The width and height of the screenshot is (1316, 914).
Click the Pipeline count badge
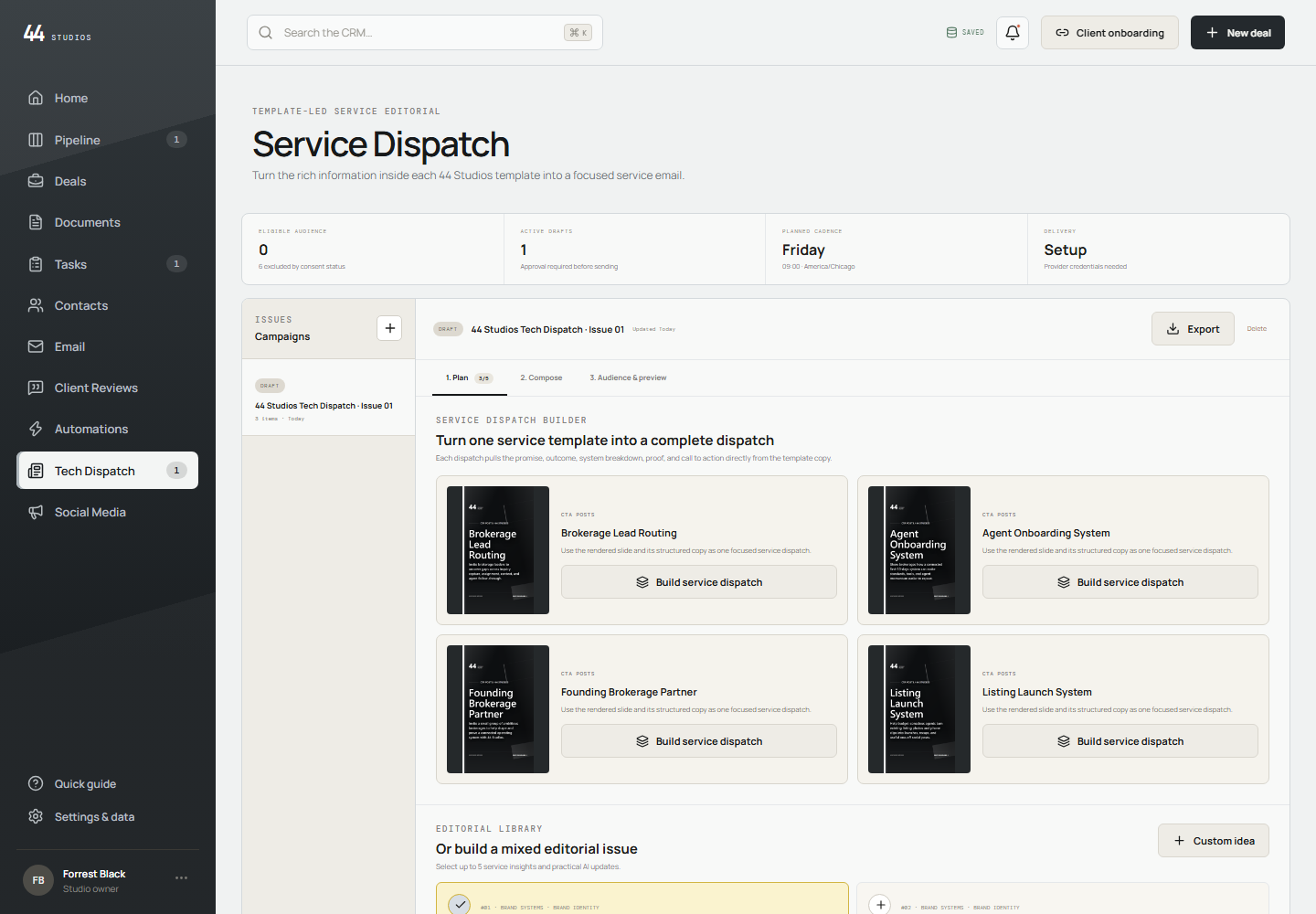pos(176,140)
